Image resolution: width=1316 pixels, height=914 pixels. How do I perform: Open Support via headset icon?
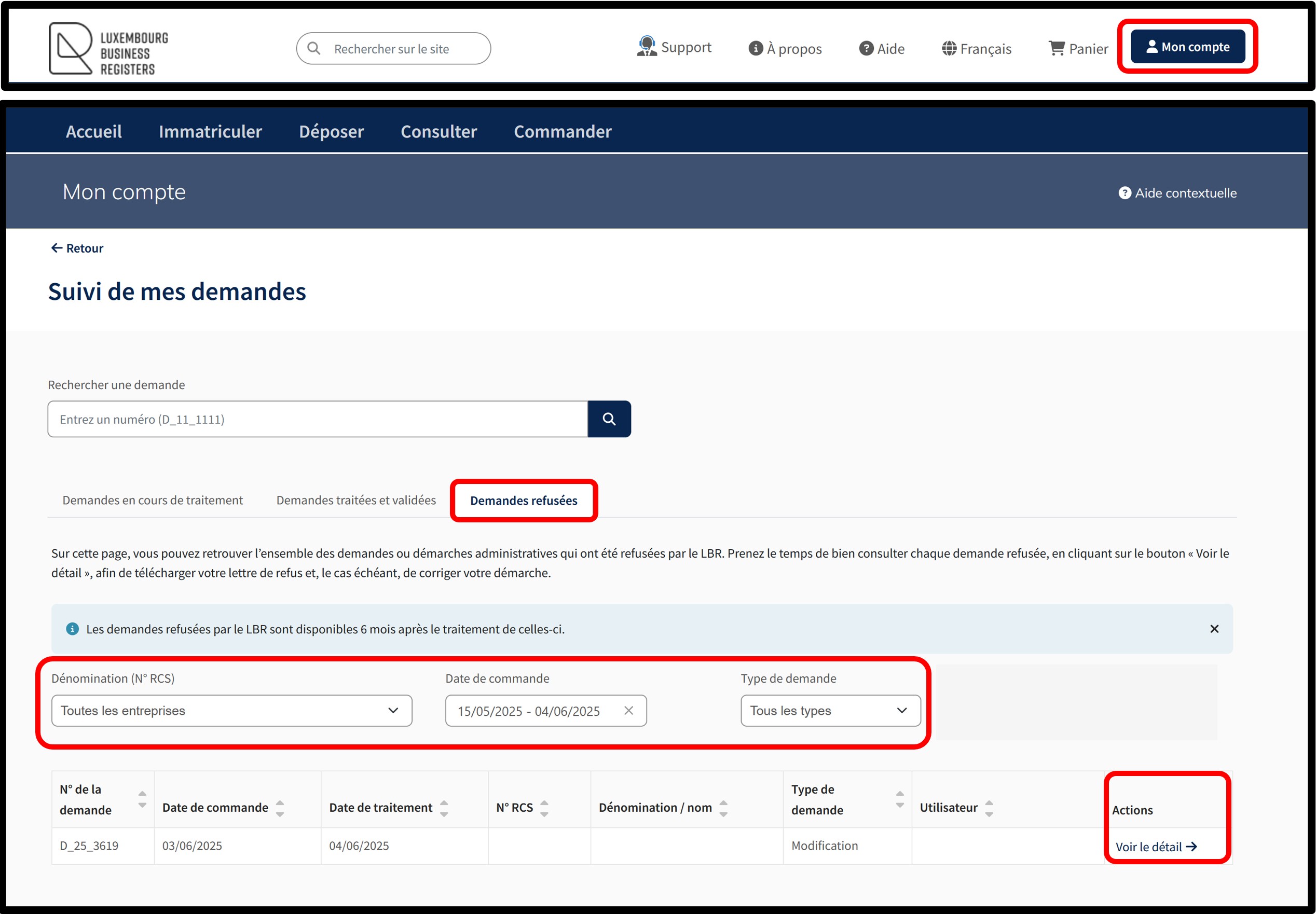[647, 47]
